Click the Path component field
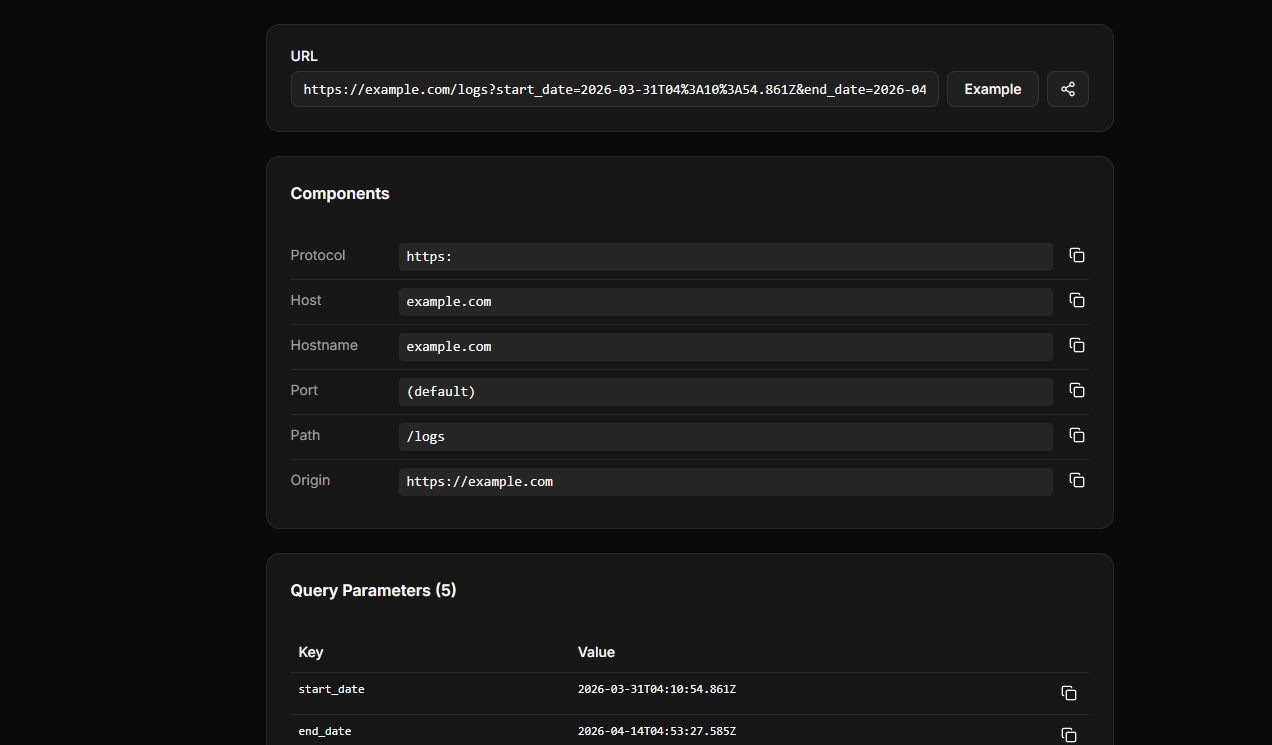This screenshot has height=745, width=1272. coord(725,436)
